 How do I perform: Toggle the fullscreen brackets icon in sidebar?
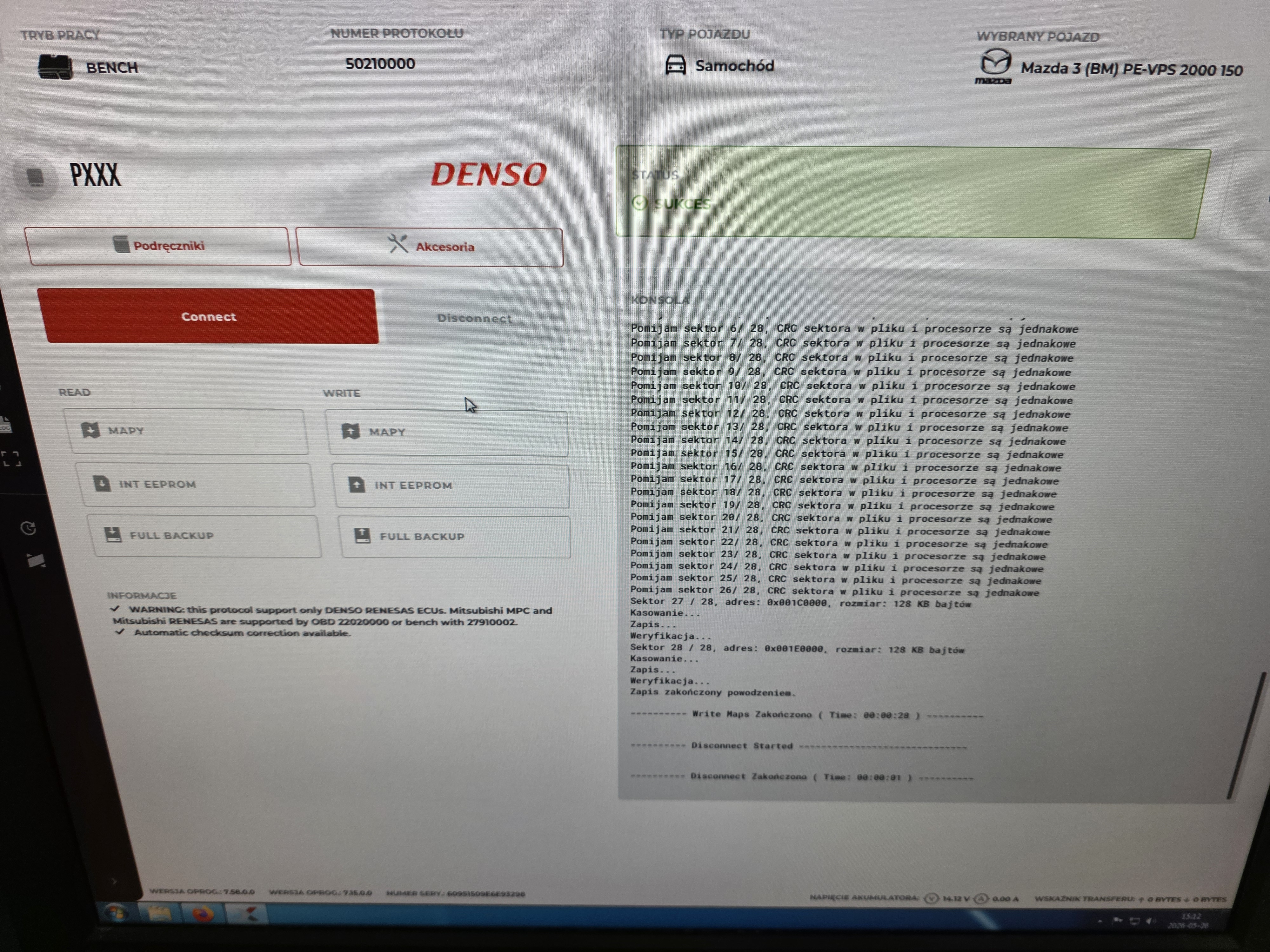[x=11, y=459]
